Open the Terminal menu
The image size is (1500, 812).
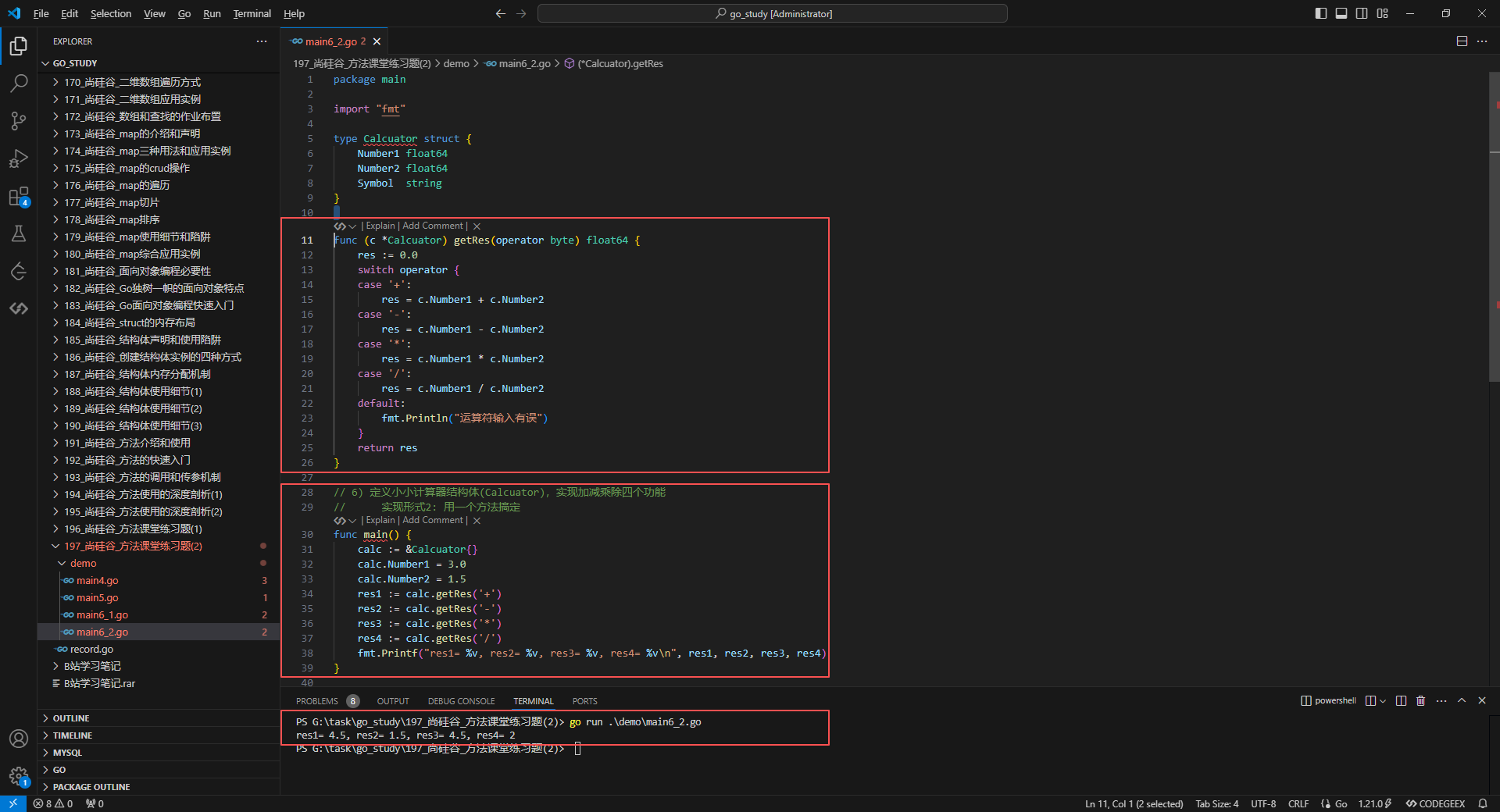click(x=252, y=13)
